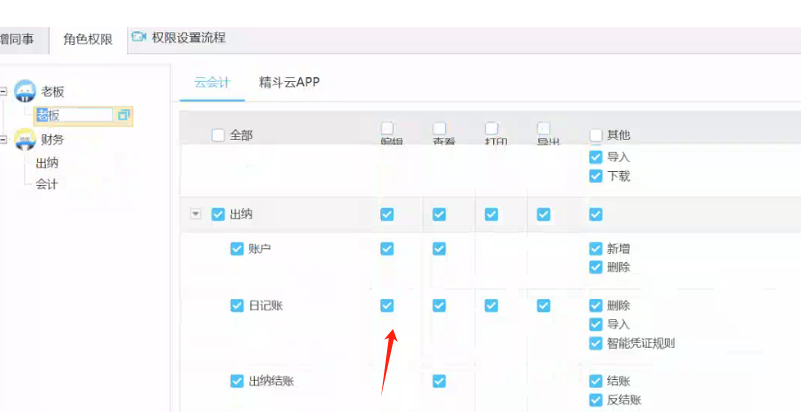Collapse the 老板 tree node
Viewport: 801px width, 412px height.
(x=4, y=91)
